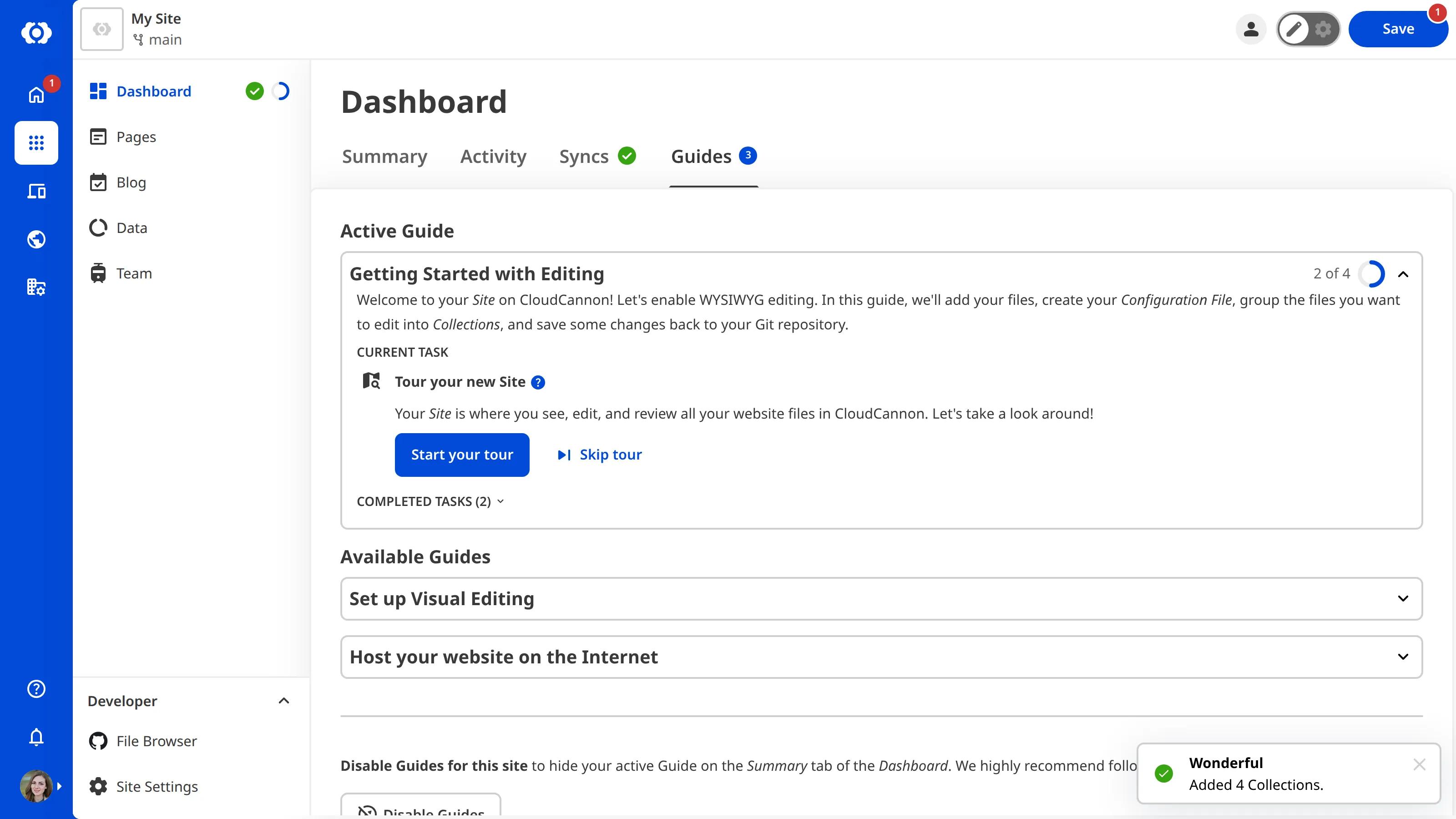
Task: Select the Guides tab
Action: (714, 156)
